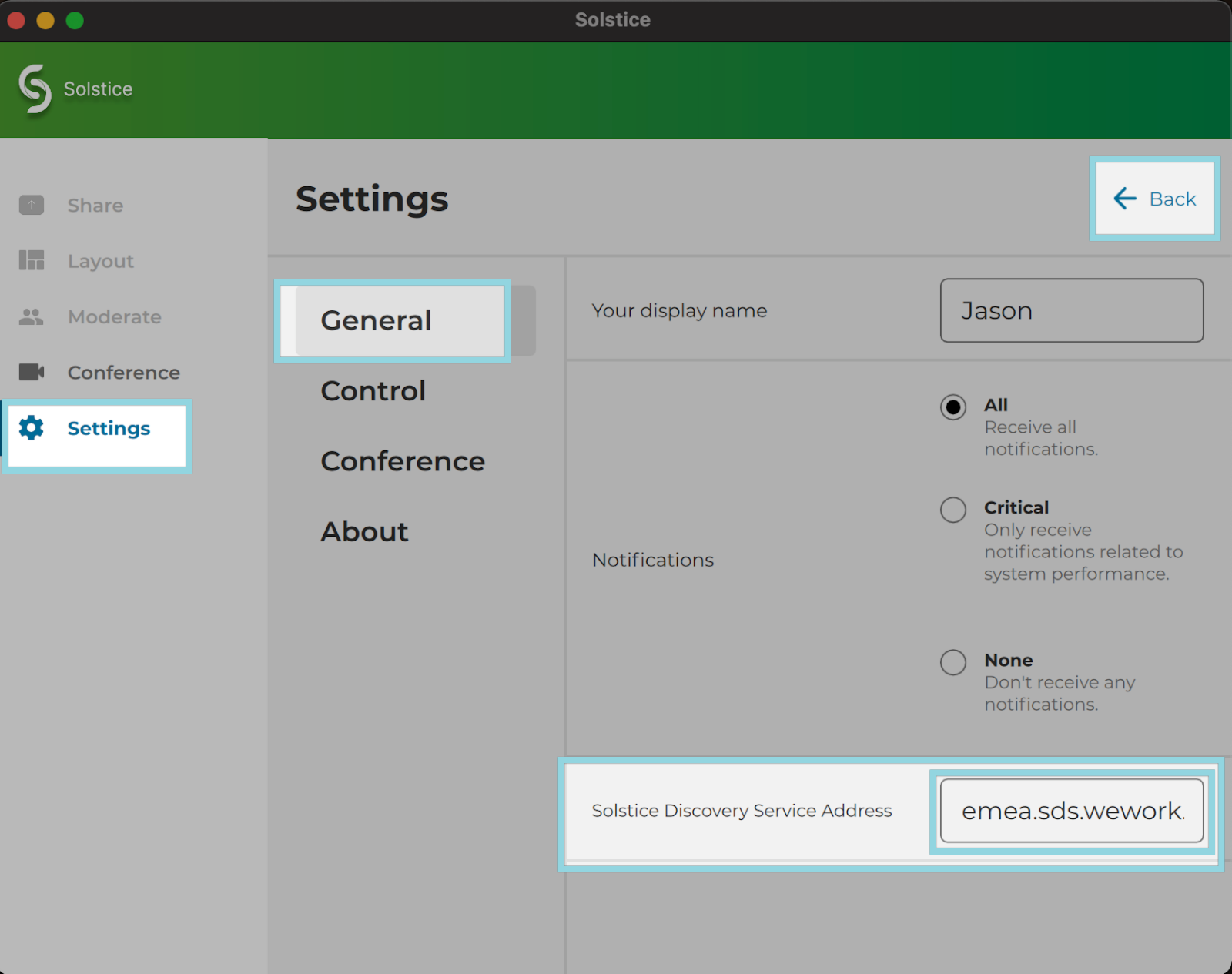Choose None to disable notifications
The height and width of the screenshot is (974, 1232).
(953, 662)
